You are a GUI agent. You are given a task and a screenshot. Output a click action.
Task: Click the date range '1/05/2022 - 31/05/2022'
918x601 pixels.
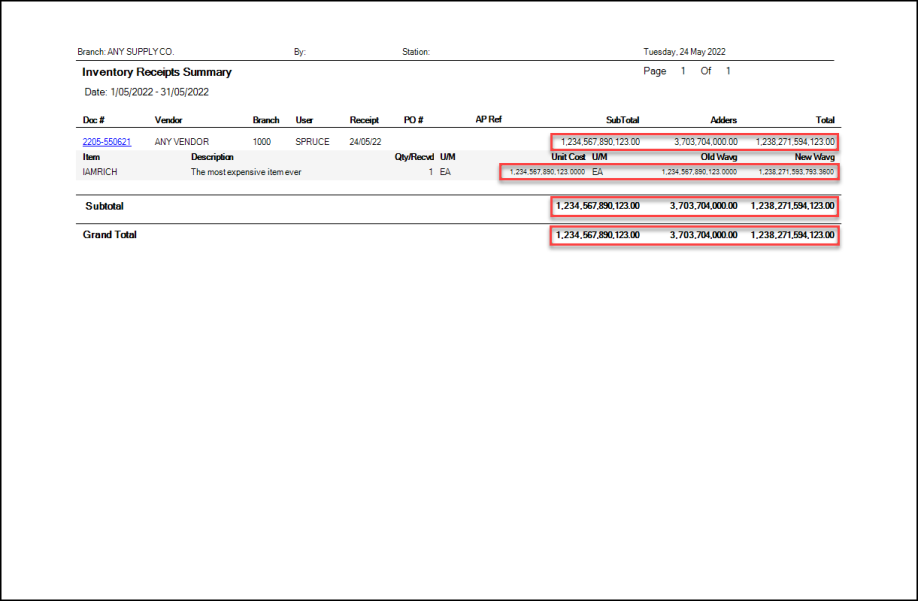(159, 92)
